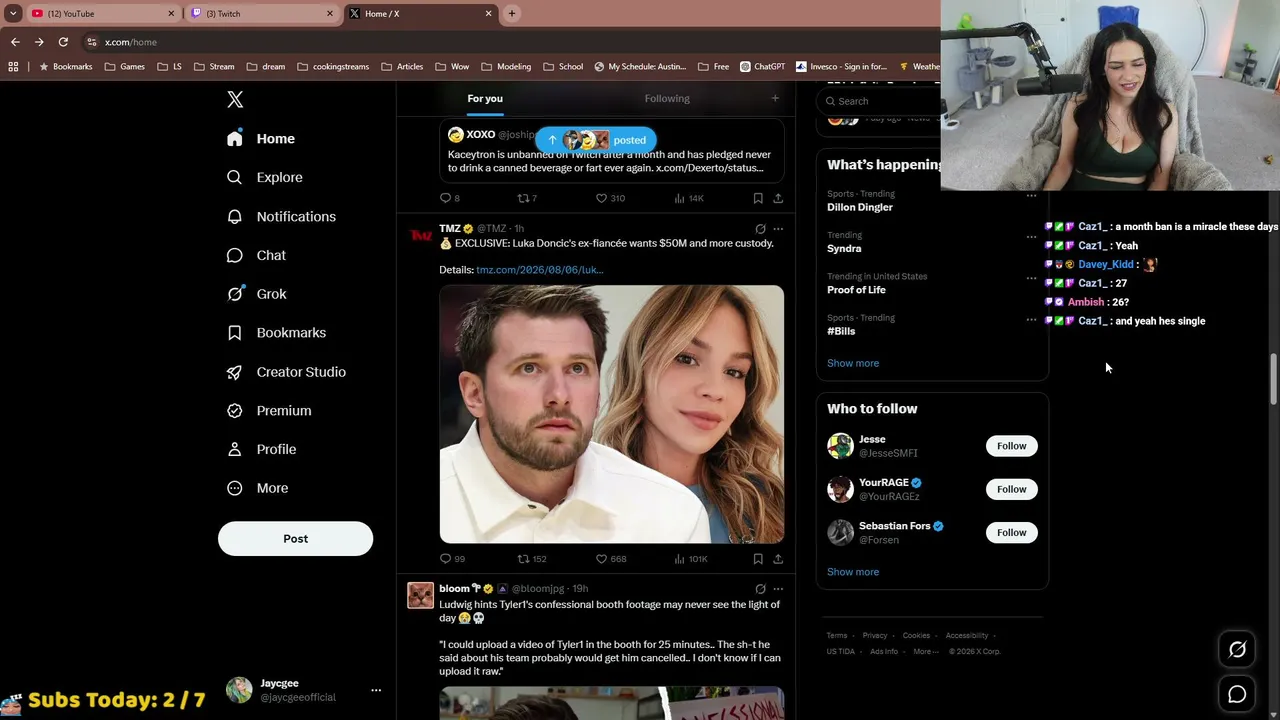Show more Who to follow suggestions

pyautogui.click(x=853, y=572)
